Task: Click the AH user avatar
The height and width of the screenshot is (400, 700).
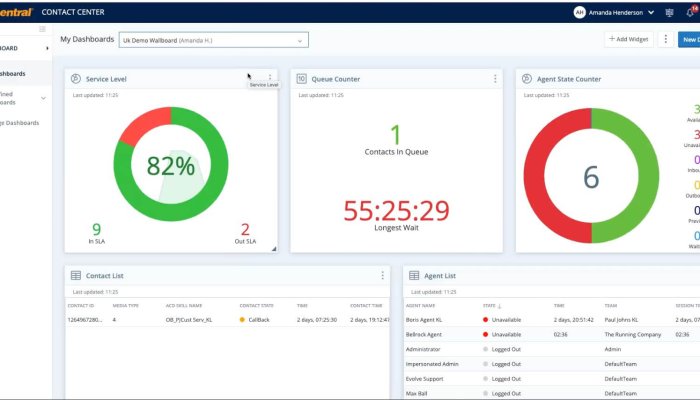Action: 579,12
